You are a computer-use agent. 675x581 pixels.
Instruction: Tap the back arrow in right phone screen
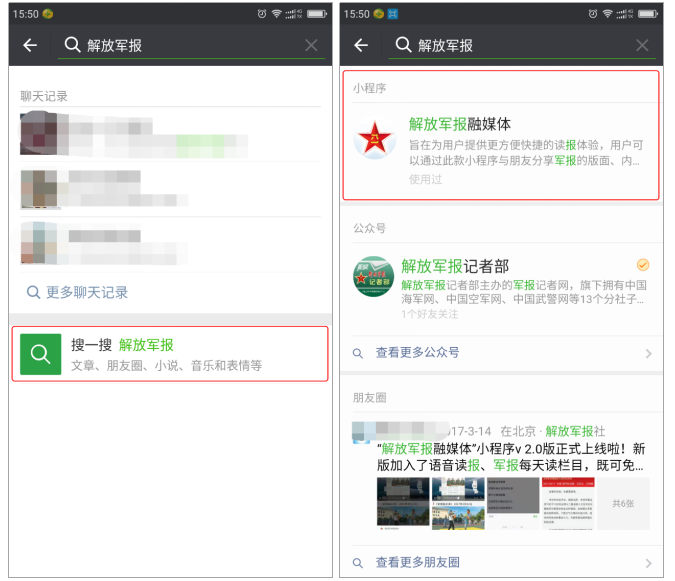click(x=361, y=45)
